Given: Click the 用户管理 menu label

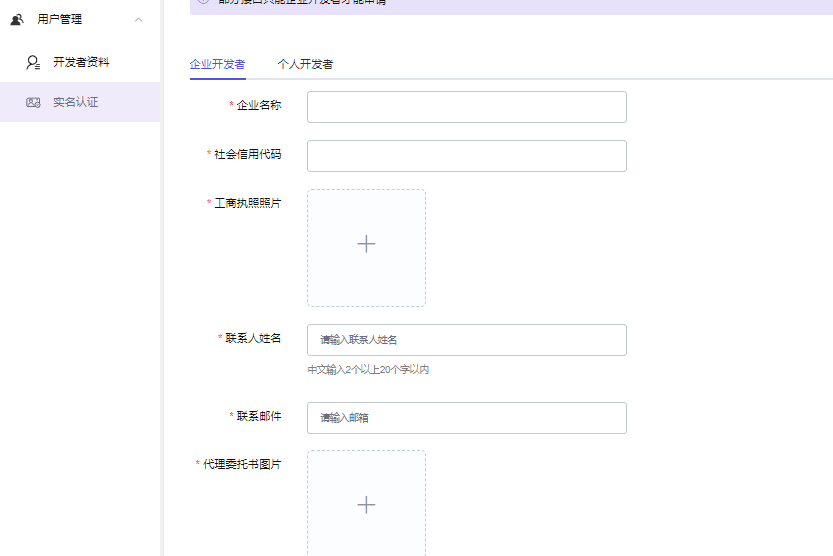Looking at the screenshot, I should tap(60, 20).
